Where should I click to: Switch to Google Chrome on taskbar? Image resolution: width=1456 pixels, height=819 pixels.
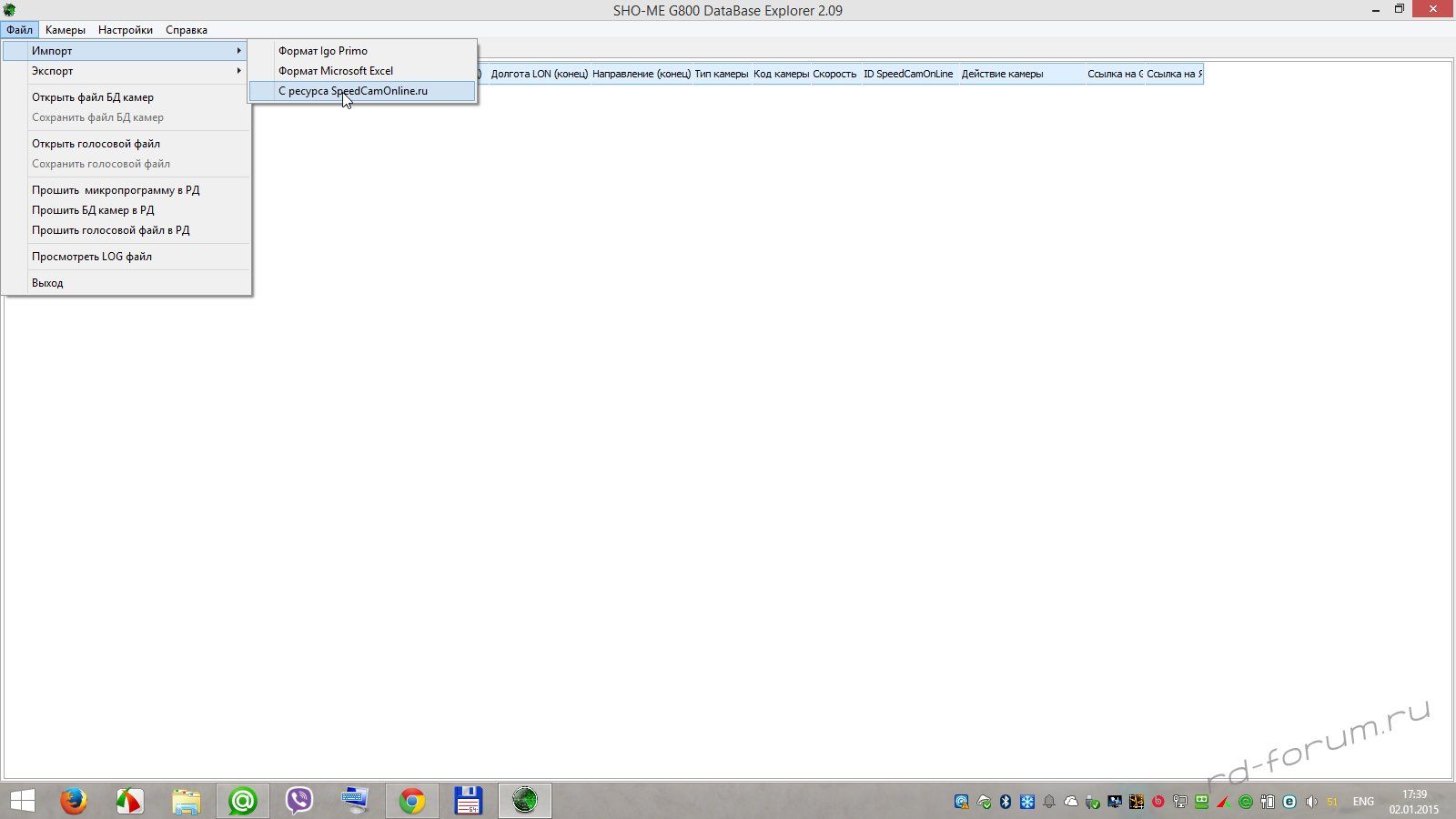pyautogui.click(x=412, y=801)
